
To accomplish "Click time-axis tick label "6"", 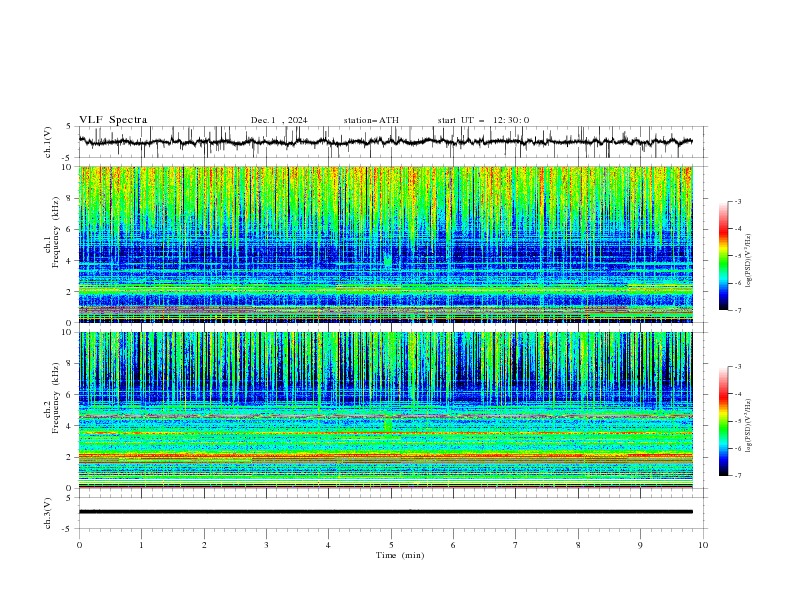I will coord(453,545).
